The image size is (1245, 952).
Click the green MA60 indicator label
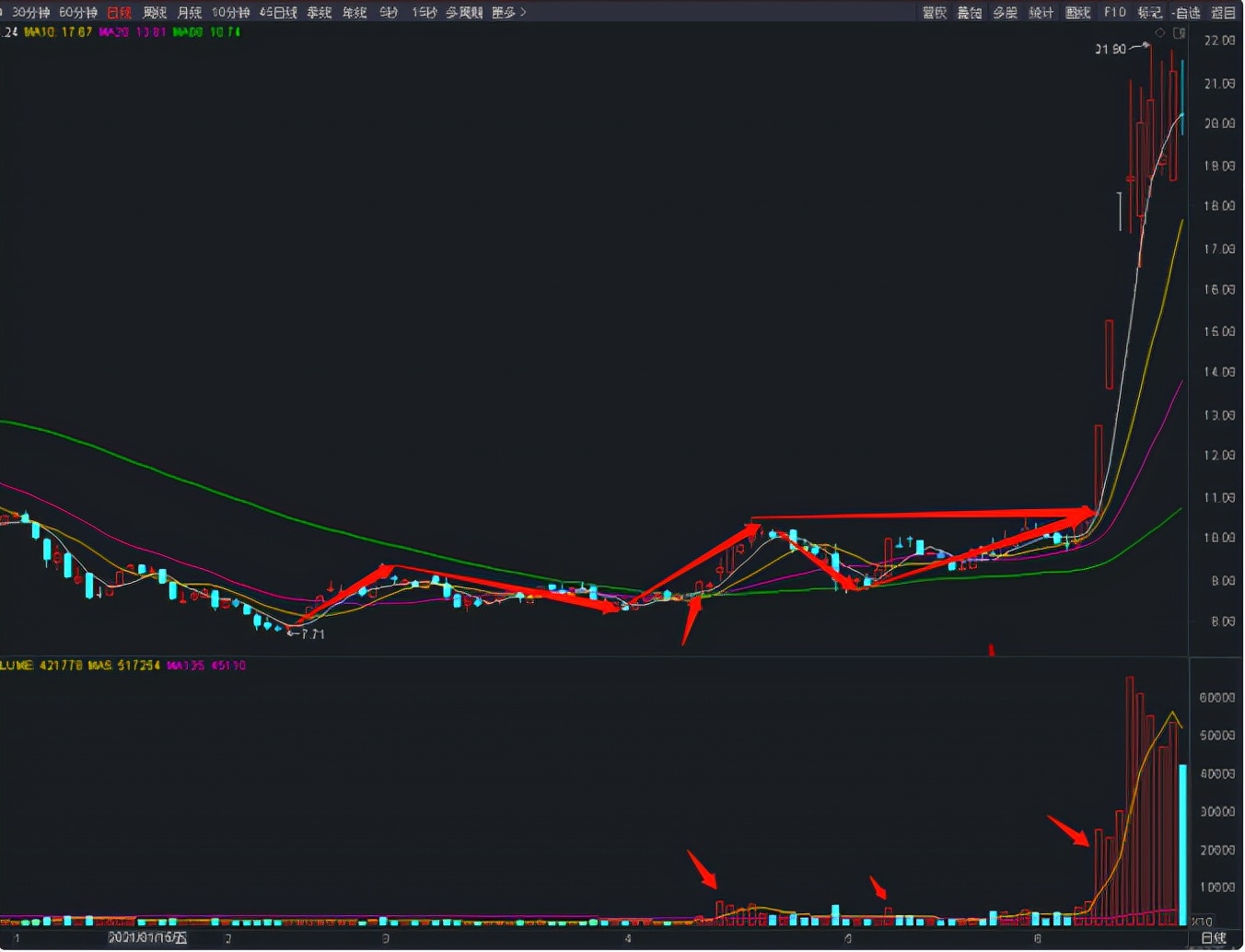pyautogui.click(x=207, y=32)
